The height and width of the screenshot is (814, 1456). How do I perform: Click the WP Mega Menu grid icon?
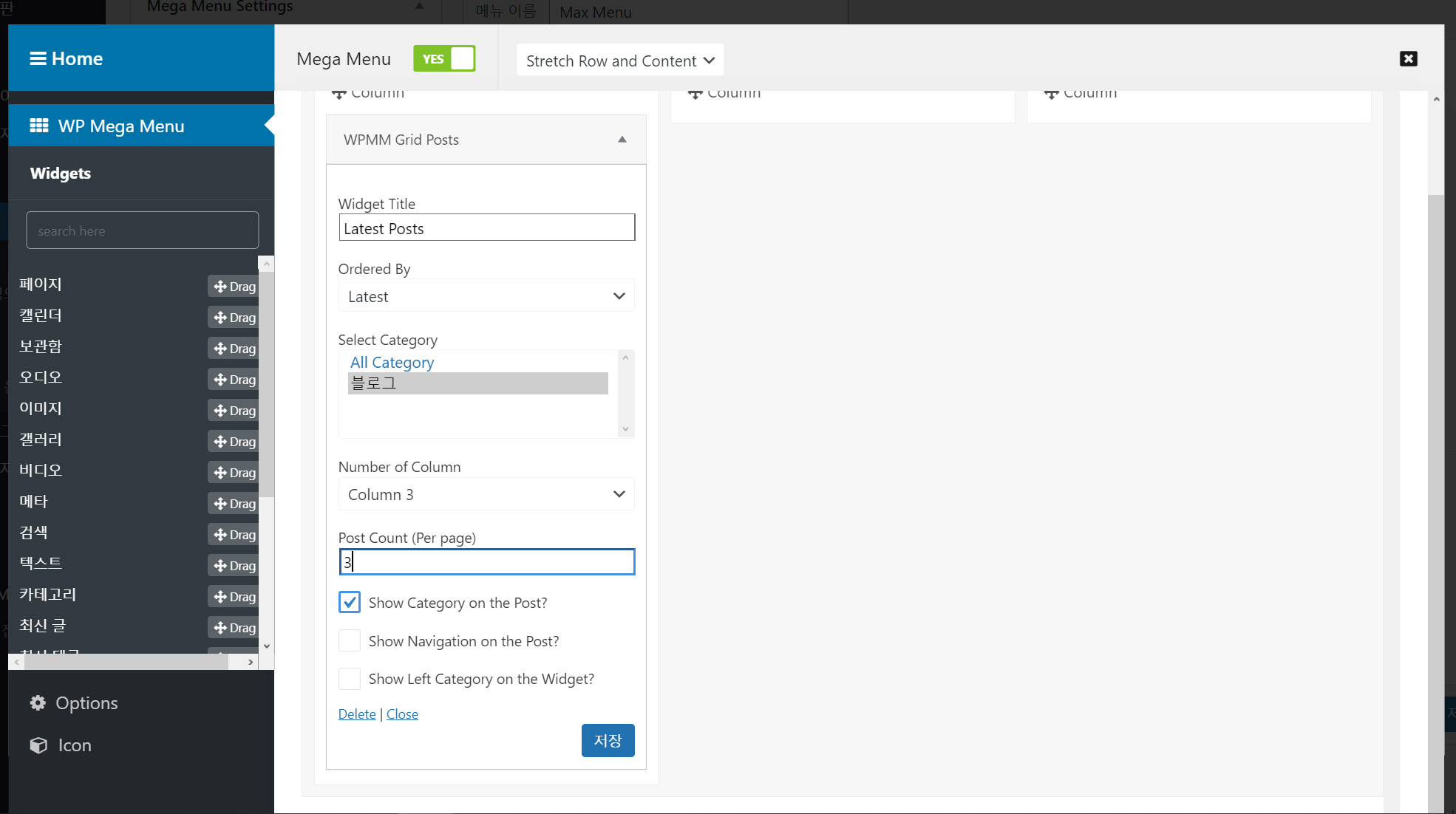pos(39,126)
